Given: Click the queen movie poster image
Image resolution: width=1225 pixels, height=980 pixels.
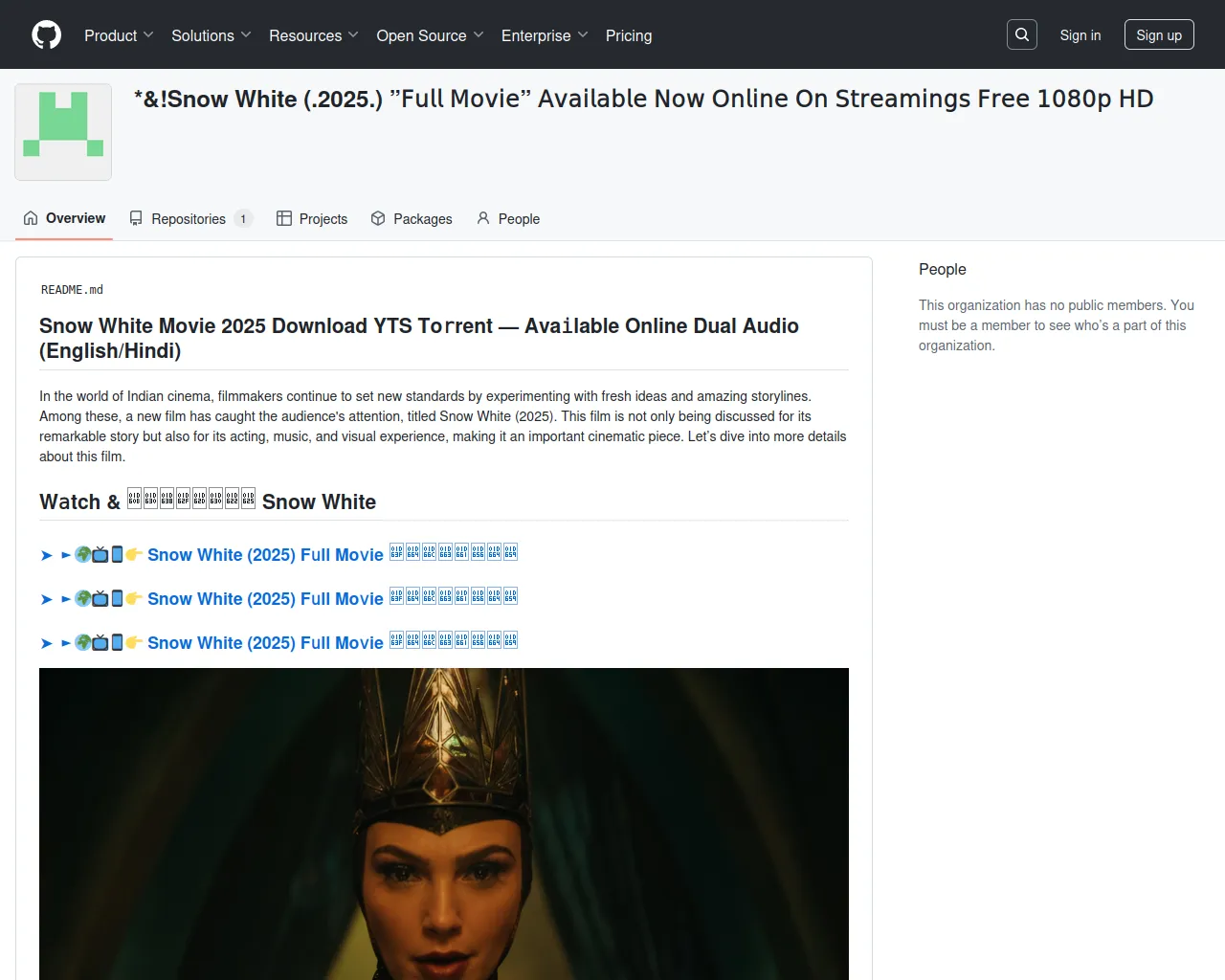Looking at the screenshot, I should [x=444, y=823].
